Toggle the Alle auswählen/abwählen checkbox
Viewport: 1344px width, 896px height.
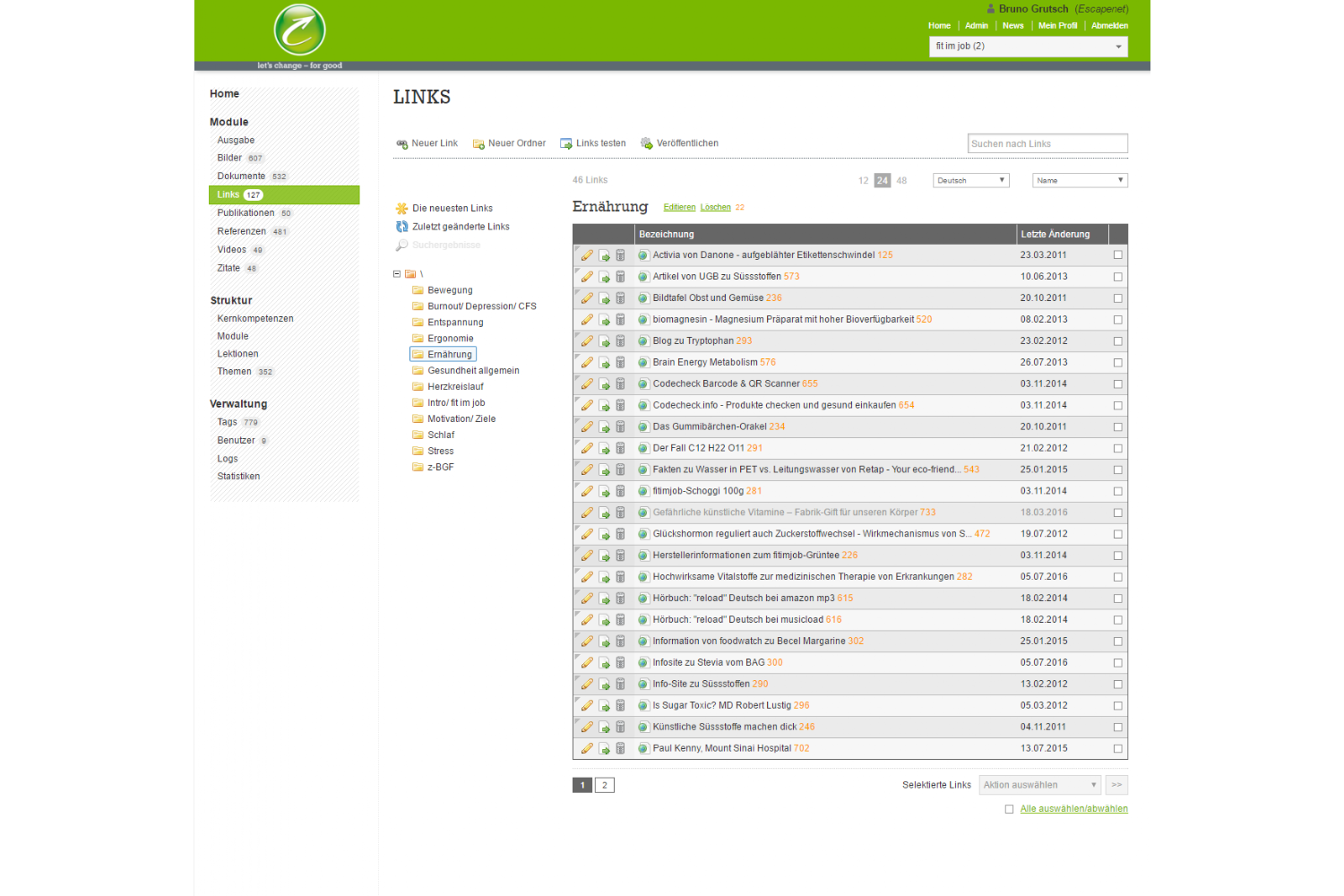pos(1009,809)
